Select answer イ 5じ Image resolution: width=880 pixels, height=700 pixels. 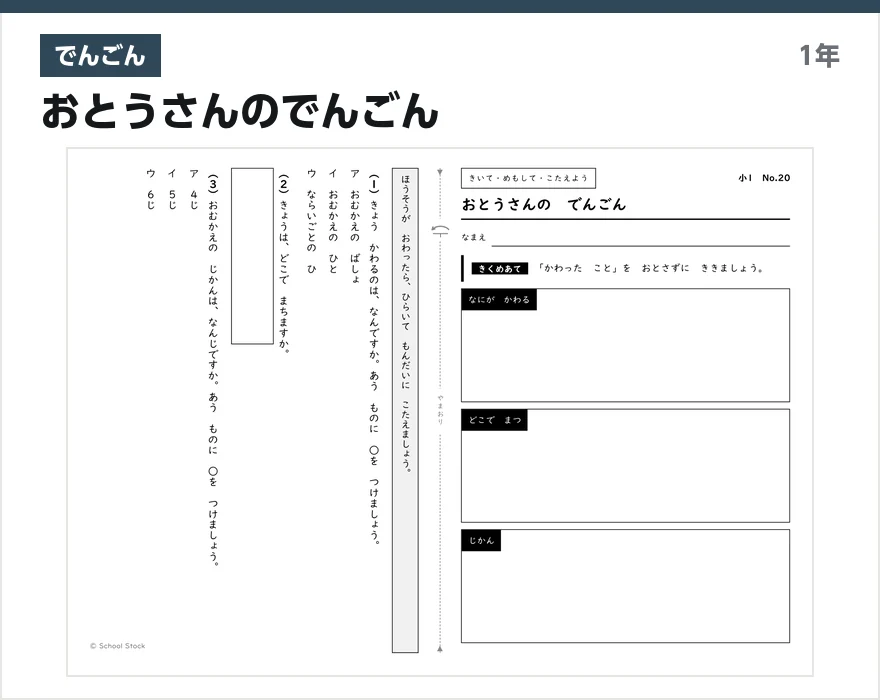tap(172, 189)
